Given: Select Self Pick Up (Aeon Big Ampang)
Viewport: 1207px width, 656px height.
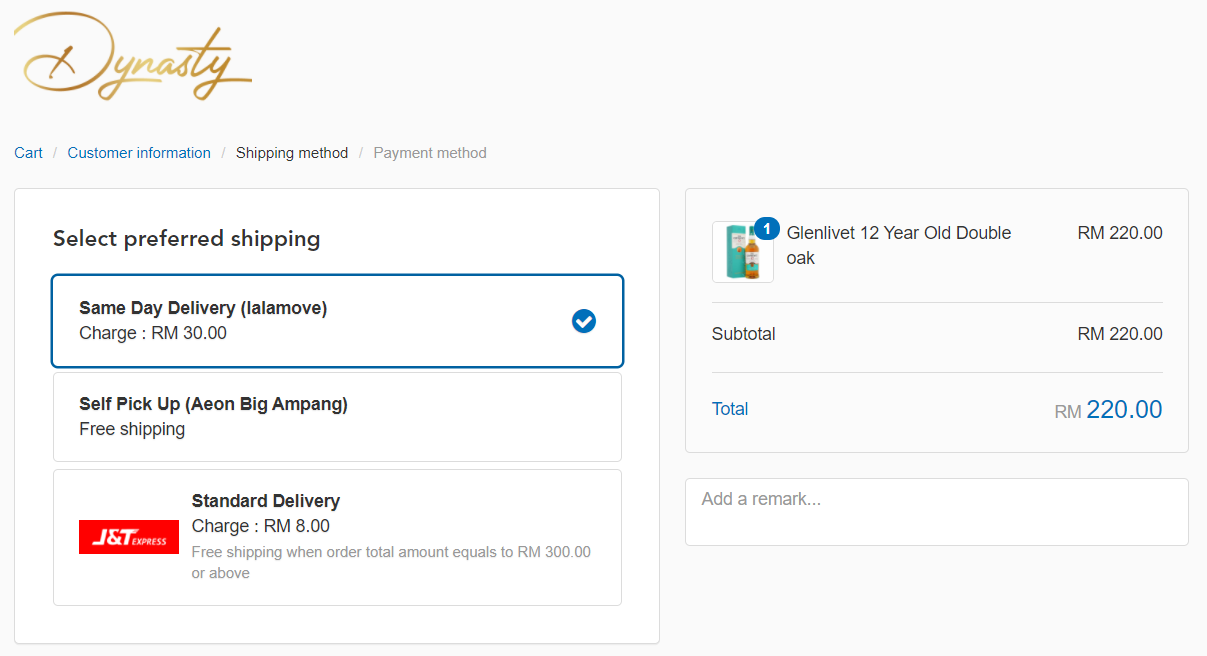Looking at the screenshot, I should pyautogui.click(x=338, y=417).
